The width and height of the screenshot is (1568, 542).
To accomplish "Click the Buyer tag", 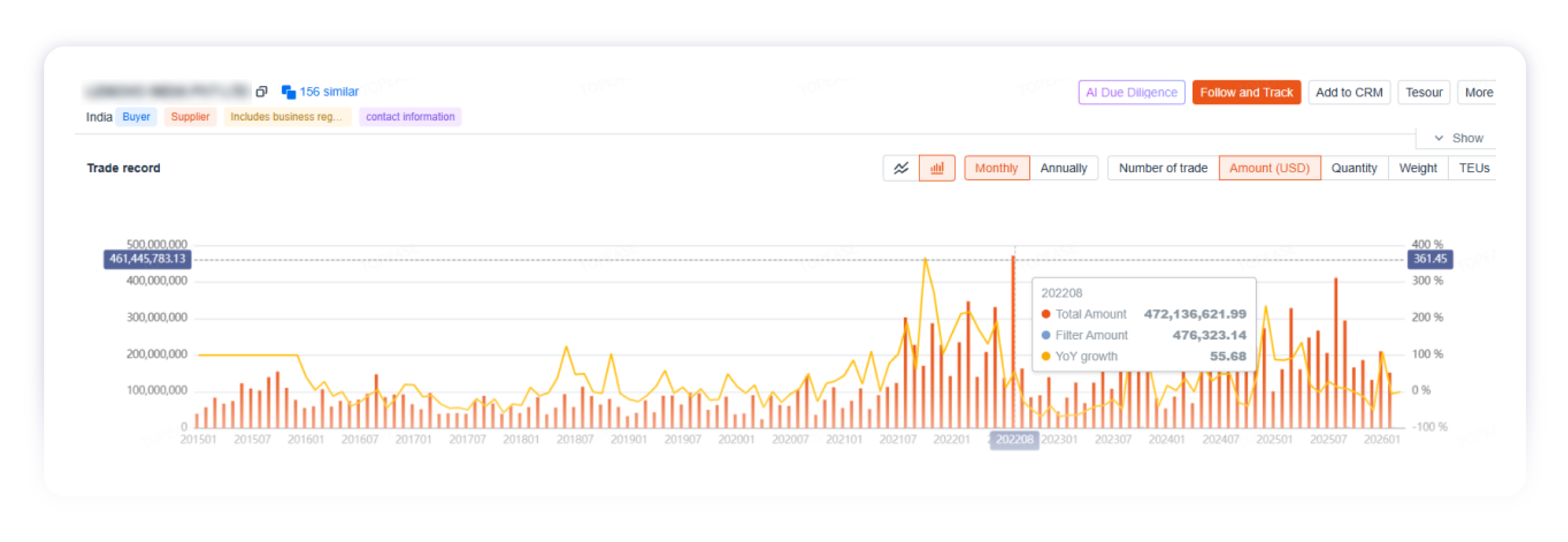I will 136,117.
